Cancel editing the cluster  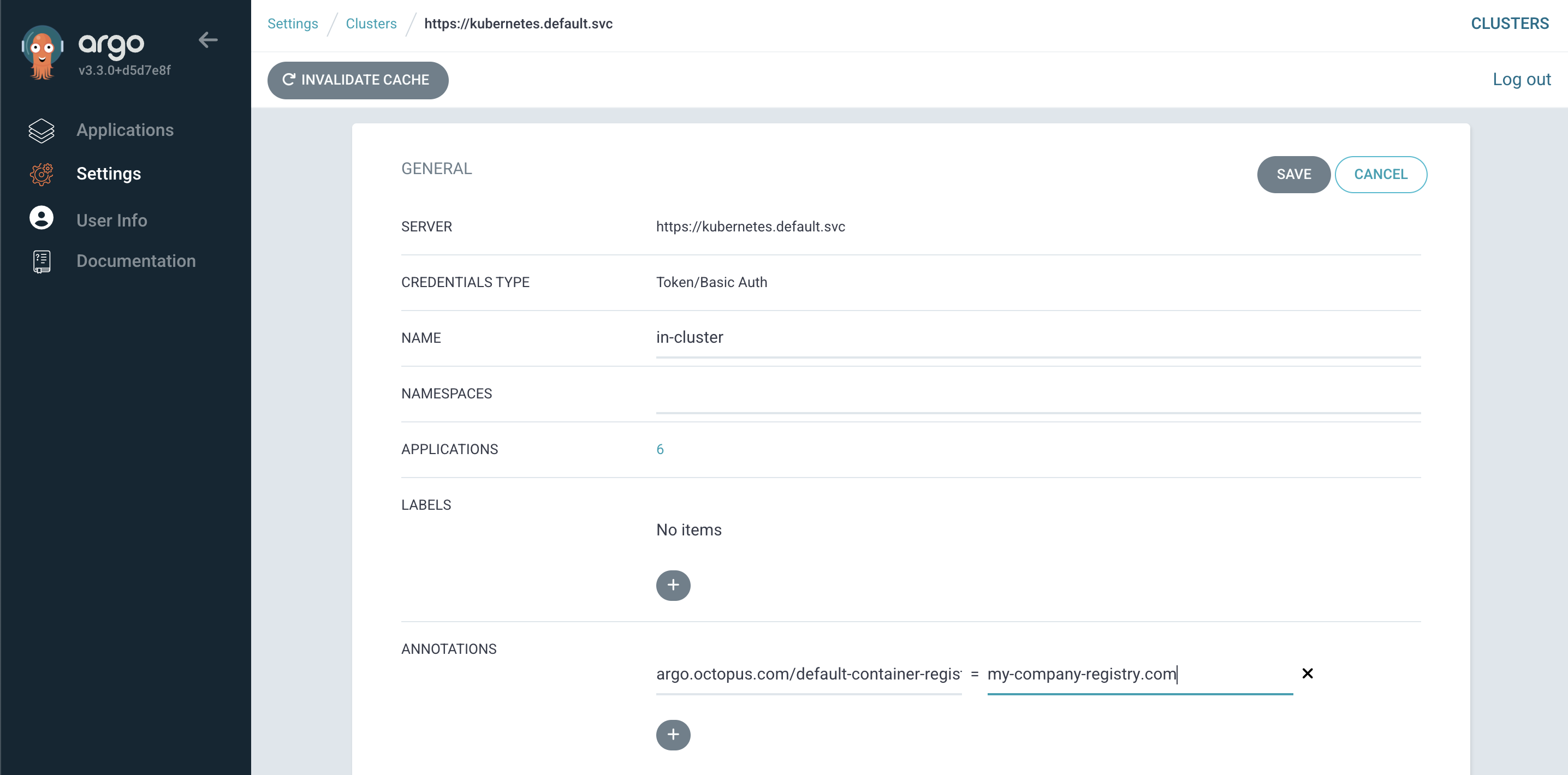pos(1380,175)
